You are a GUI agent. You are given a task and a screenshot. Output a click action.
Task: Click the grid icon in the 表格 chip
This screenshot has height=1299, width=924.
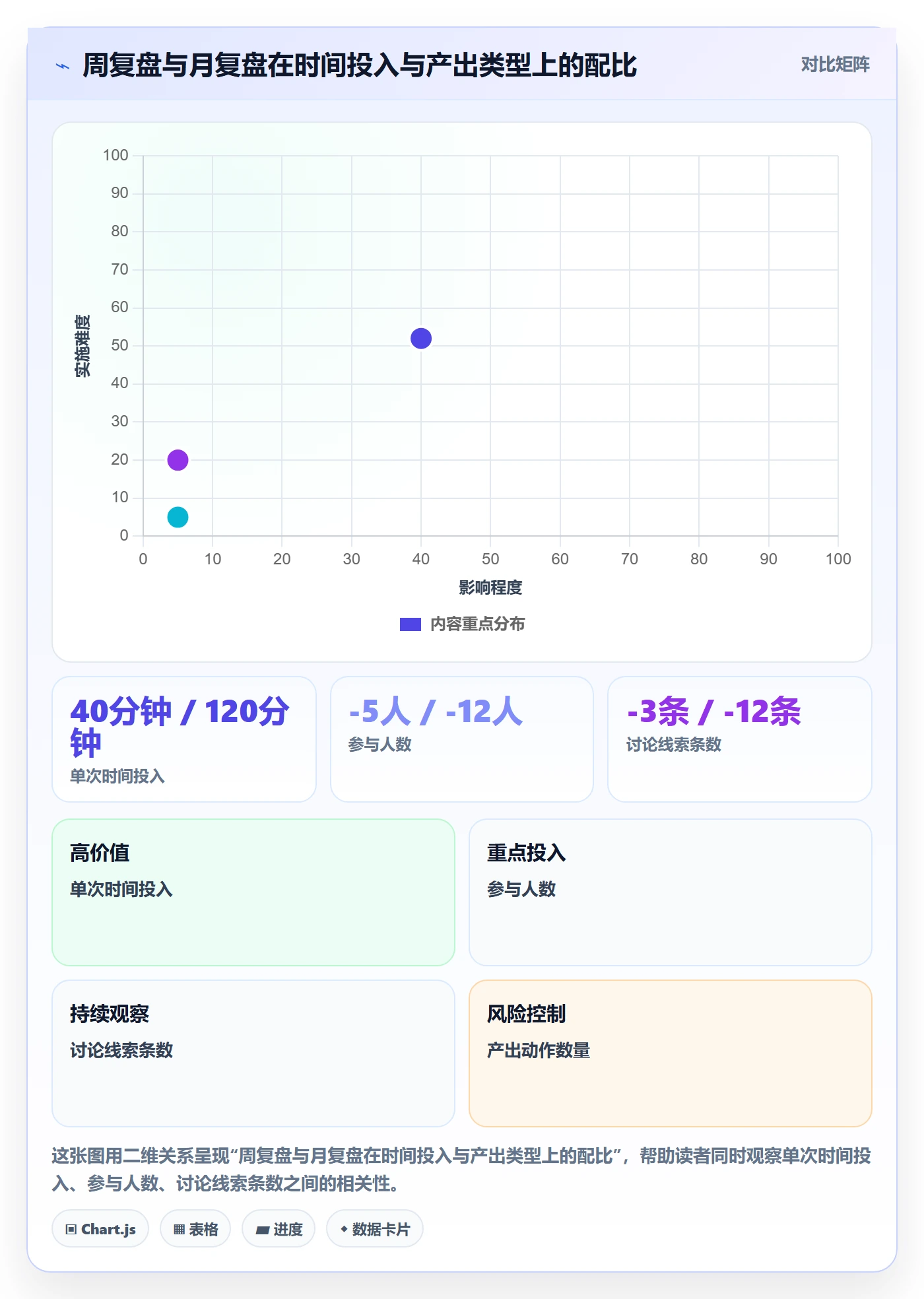coord(180,1229)
